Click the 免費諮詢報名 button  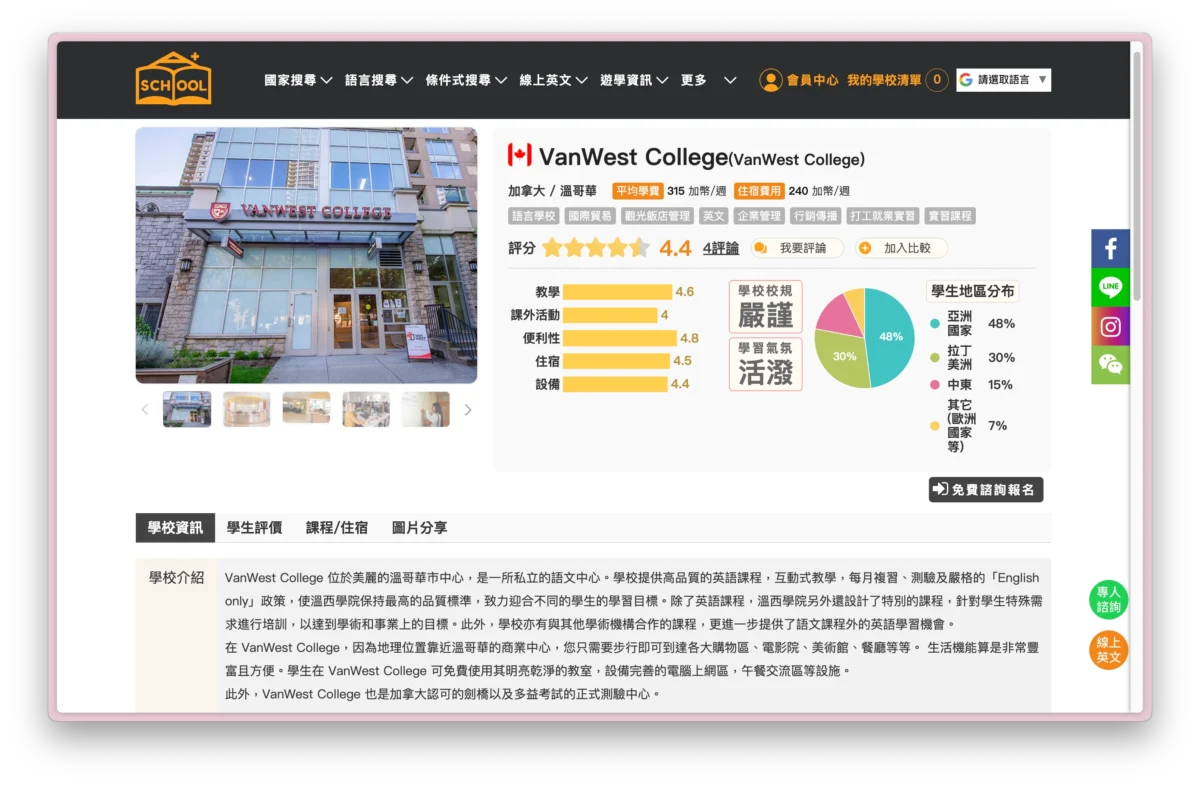coord(985,489)
